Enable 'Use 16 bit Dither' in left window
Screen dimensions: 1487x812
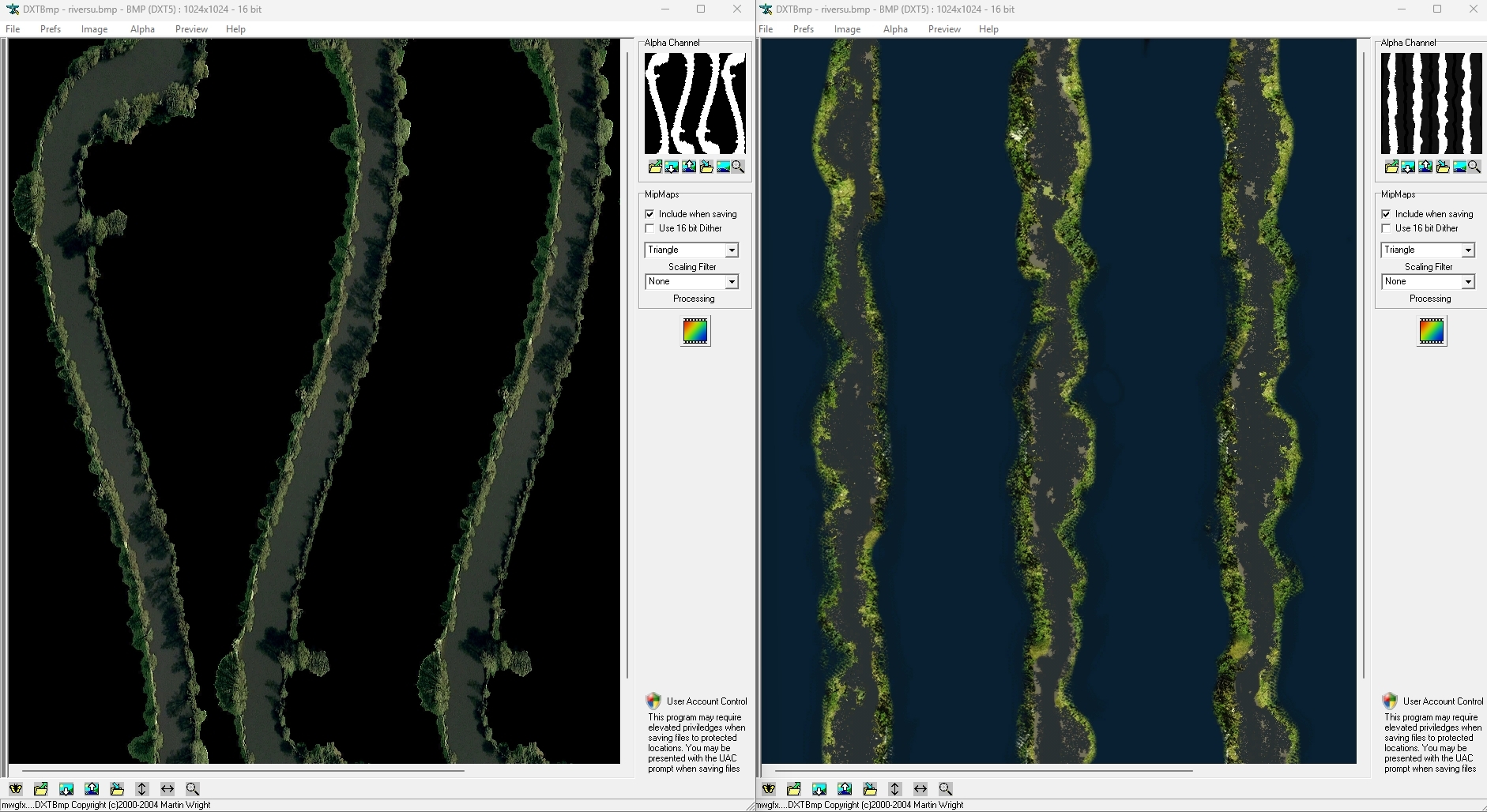[x=649, y=228]
